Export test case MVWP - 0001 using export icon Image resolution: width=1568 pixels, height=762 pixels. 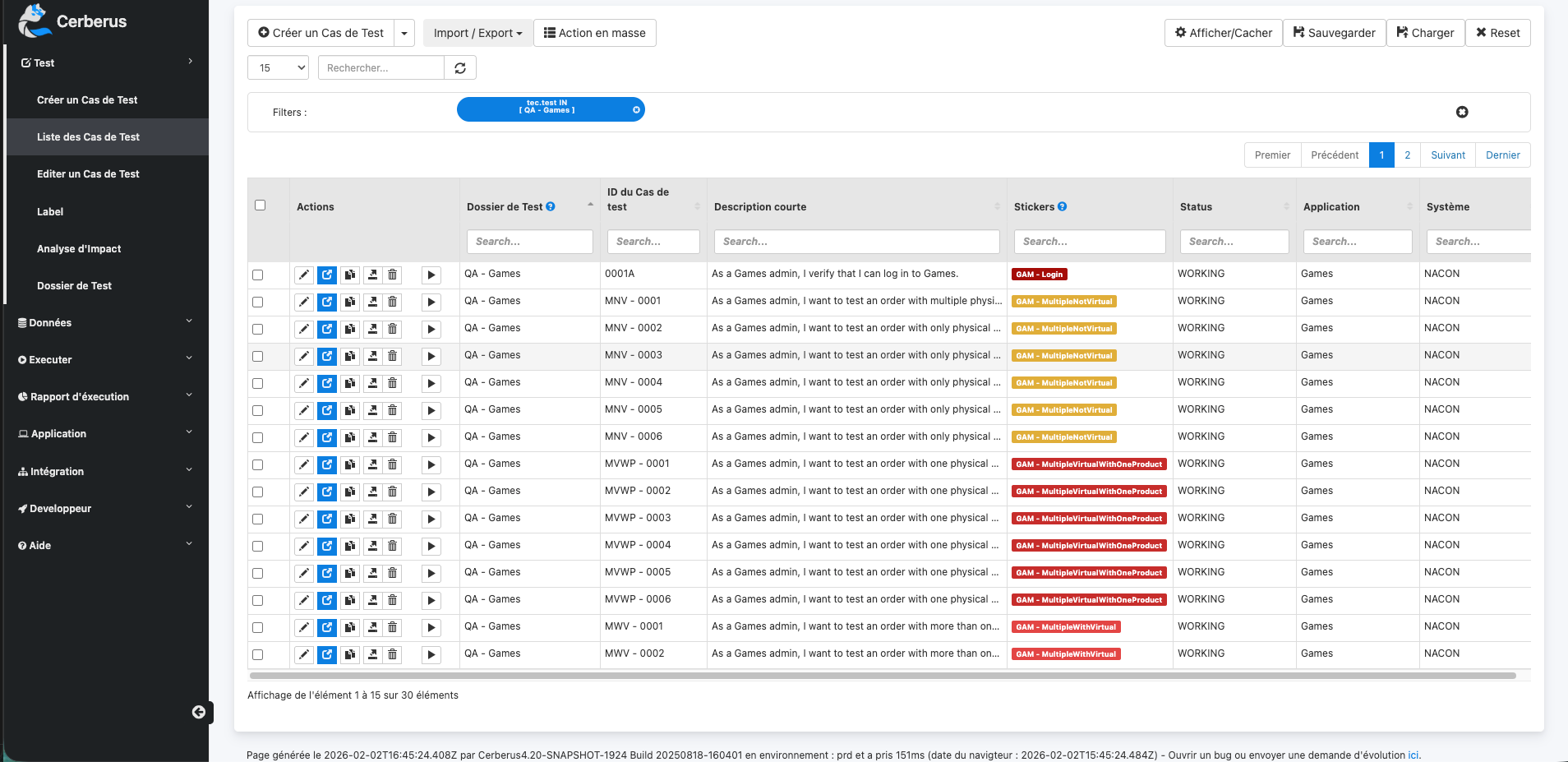click(372, 464)
